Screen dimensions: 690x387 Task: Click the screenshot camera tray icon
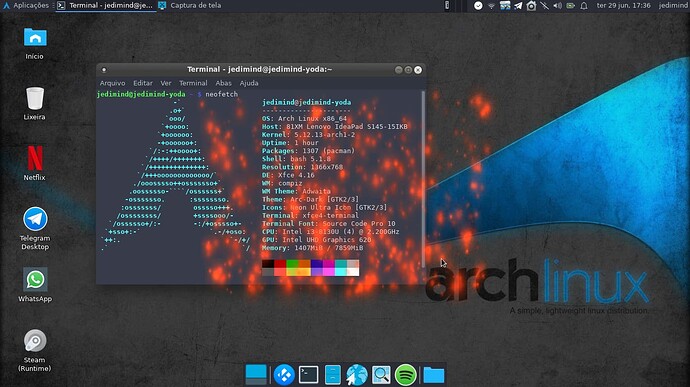pyautogui.click(x=532, y=6)
